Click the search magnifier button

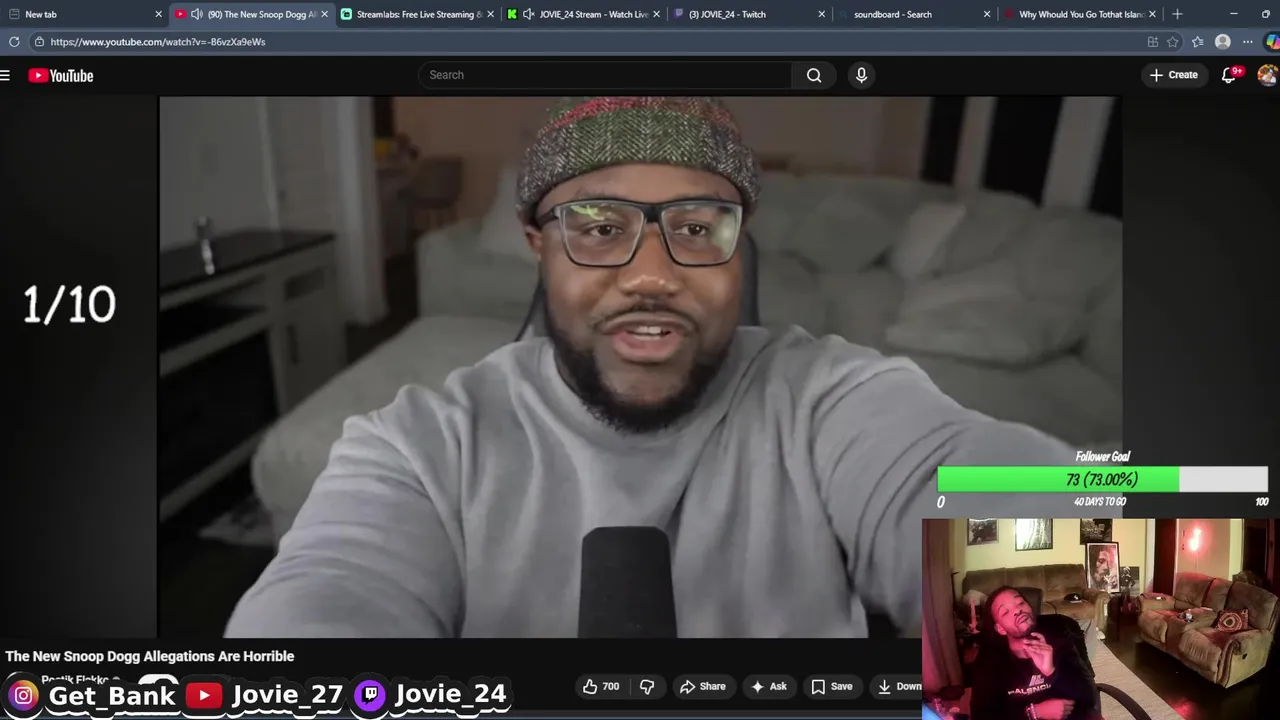[814, 75]
